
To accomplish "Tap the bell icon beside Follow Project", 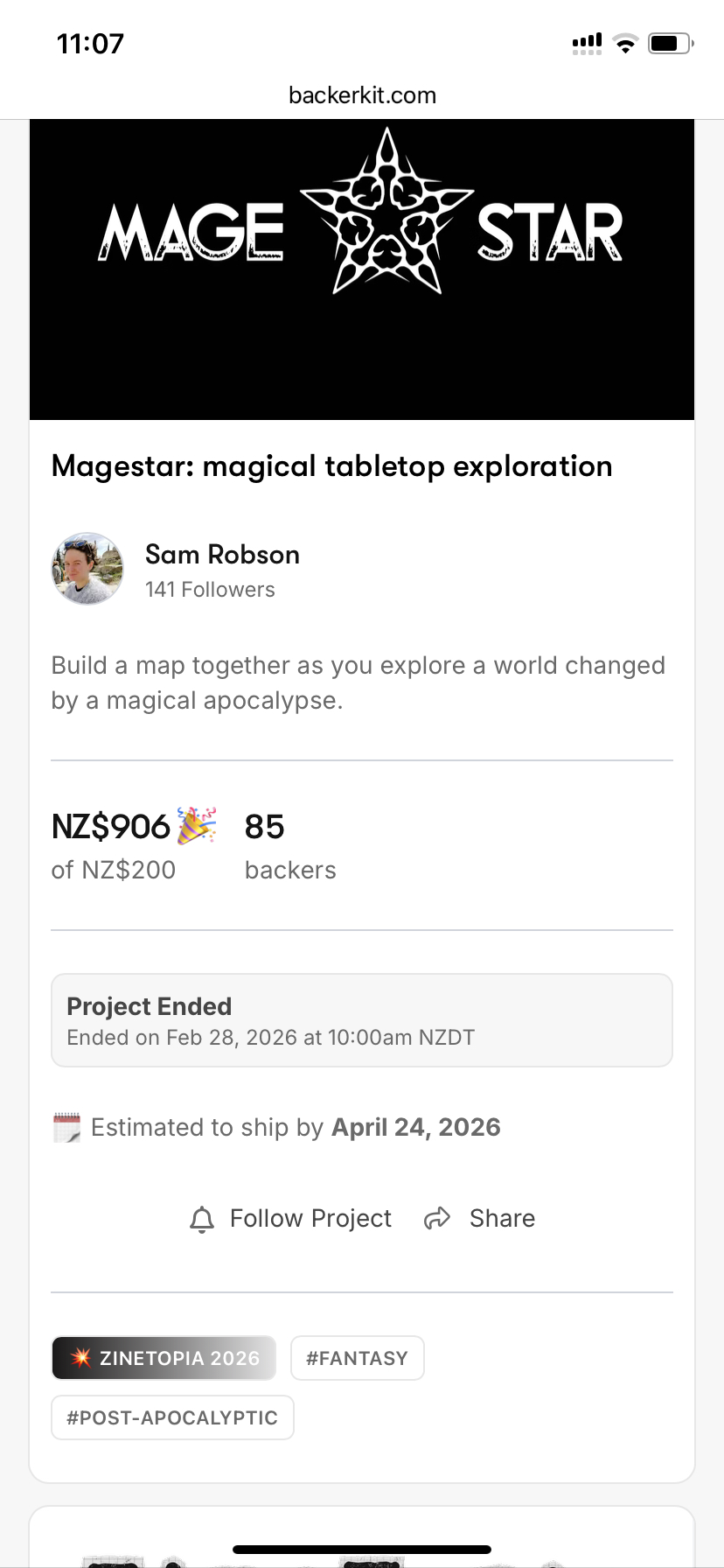I will (x=202, y=1219).
